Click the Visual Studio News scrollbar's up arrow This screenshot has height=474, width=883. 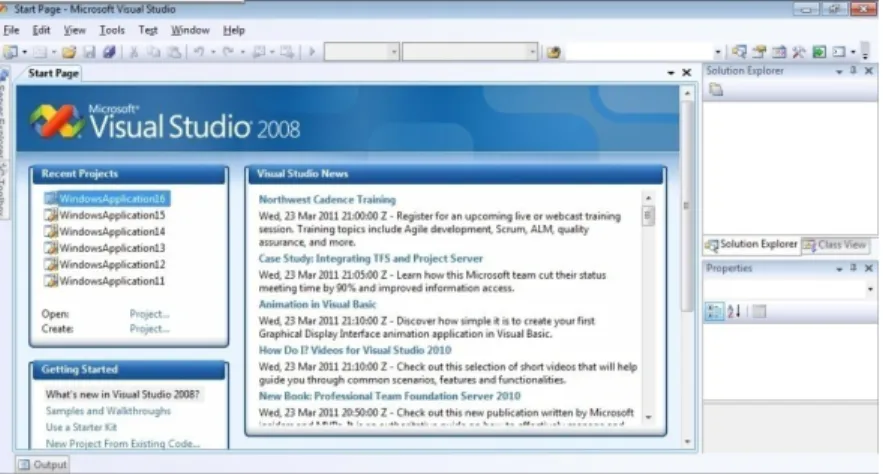tap(648, 198)
